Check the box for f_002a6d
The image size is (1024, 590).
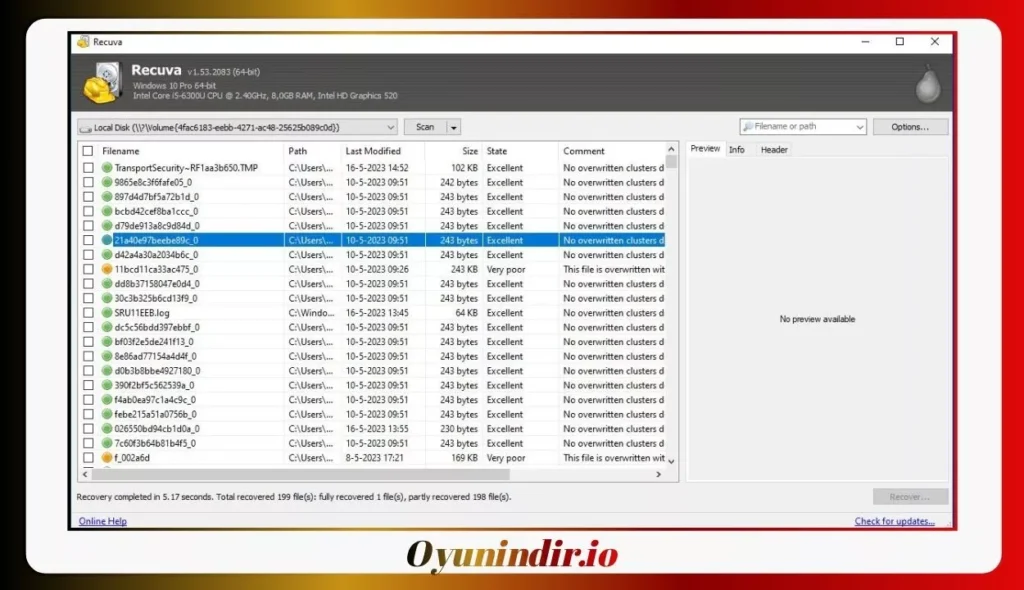(88, 458)
